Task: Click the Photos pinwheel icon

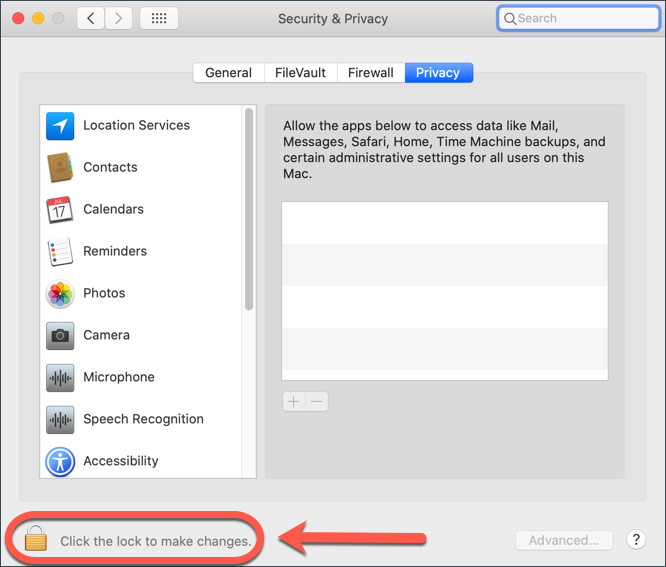Action: [x=60, y=293]
